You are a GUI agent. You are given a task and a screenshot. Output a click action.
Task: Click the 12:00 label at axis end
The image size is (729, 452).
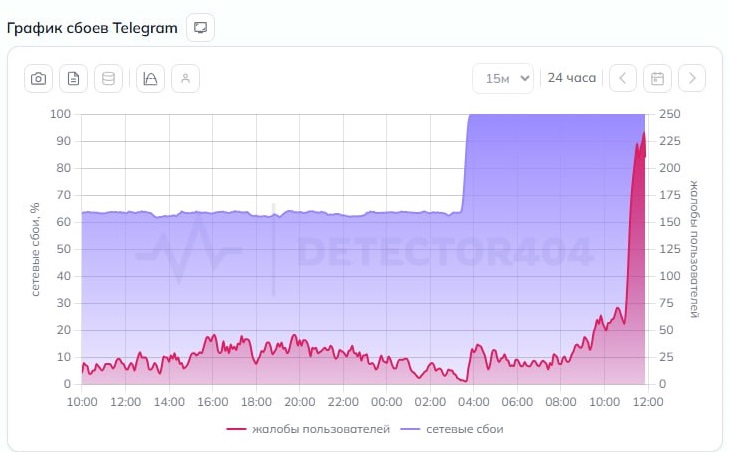[646, 402]
